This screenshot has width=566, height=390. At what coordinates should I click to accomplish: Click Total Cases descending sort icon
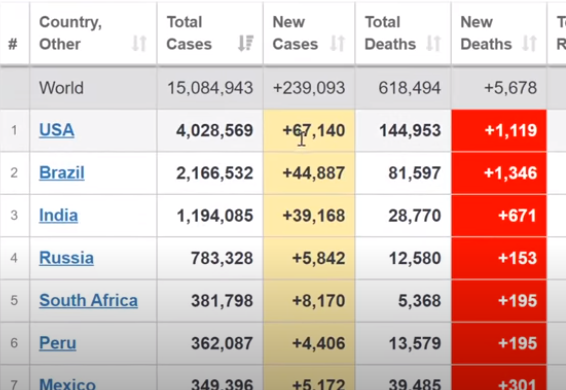[245, 44]
